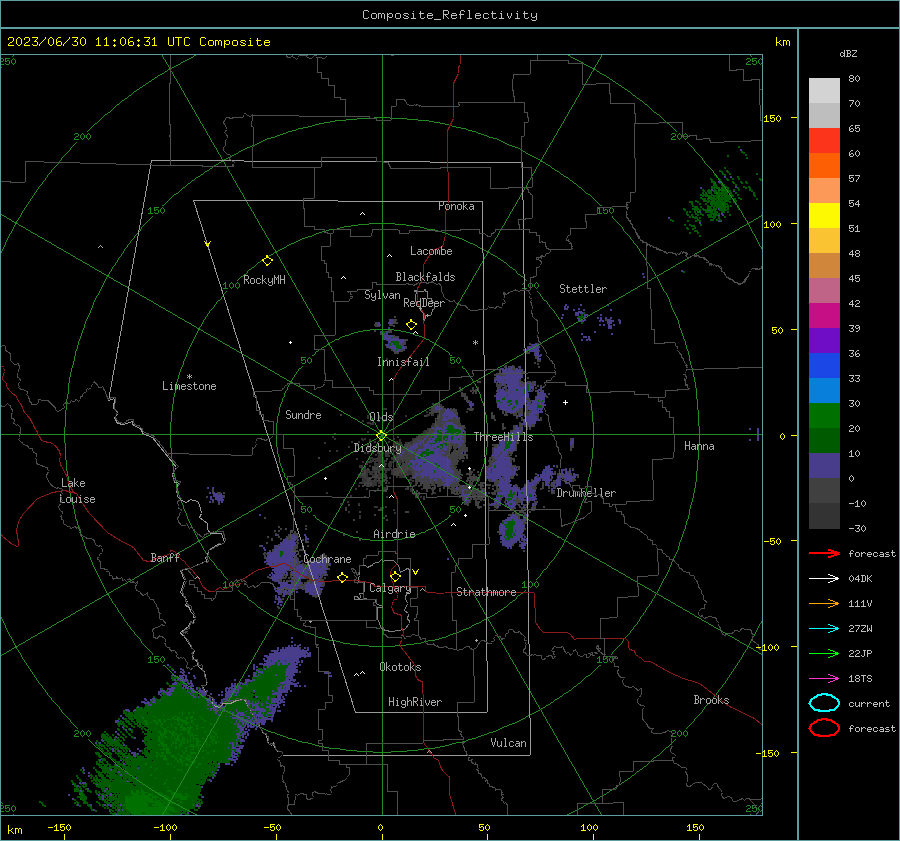Click the green 22JP arrow icon
Viewport: 900px width, 841px height.
coord(824,653)
